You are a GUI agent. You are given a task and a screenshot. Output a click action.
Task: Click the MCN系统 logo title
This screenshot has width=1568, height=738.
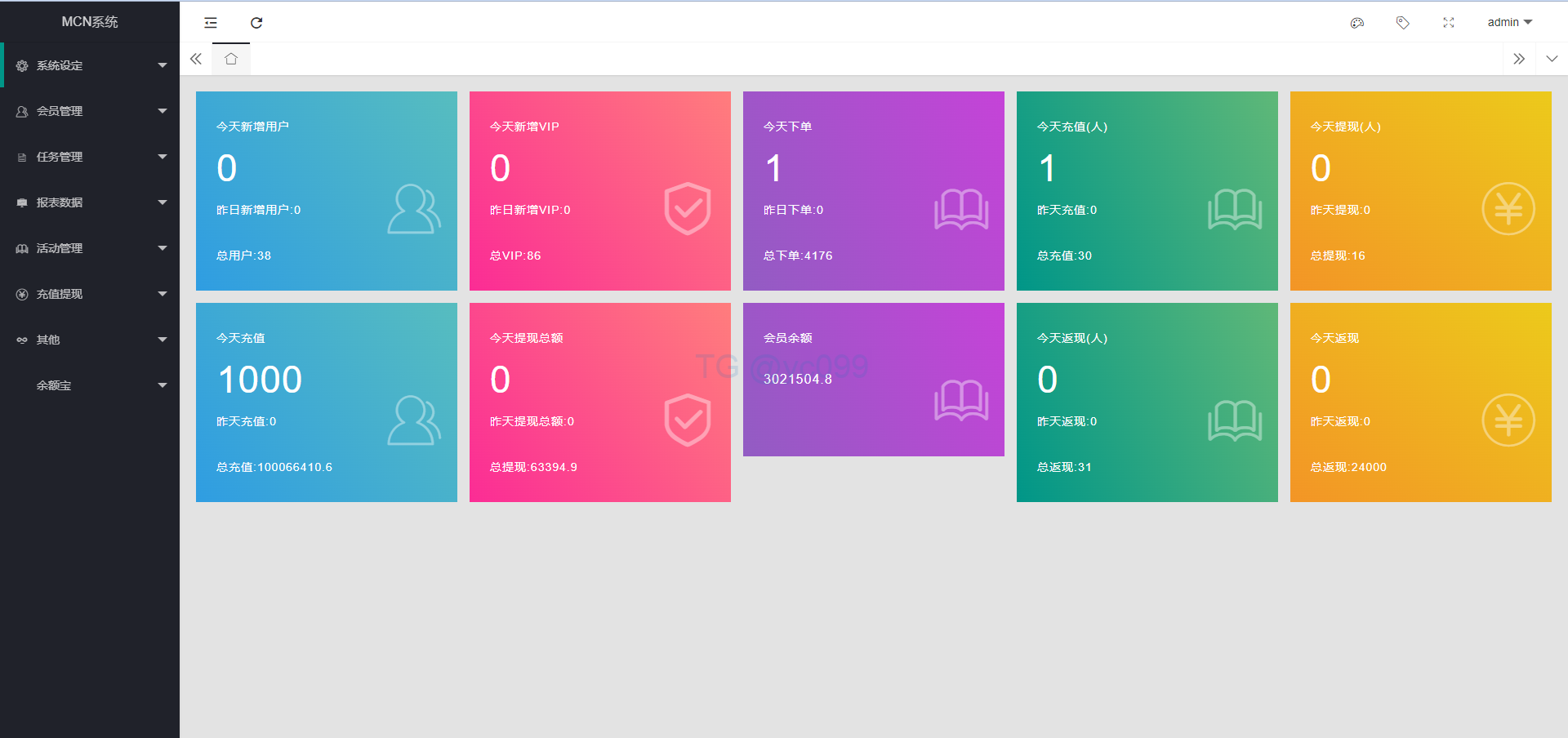point(90,22)
